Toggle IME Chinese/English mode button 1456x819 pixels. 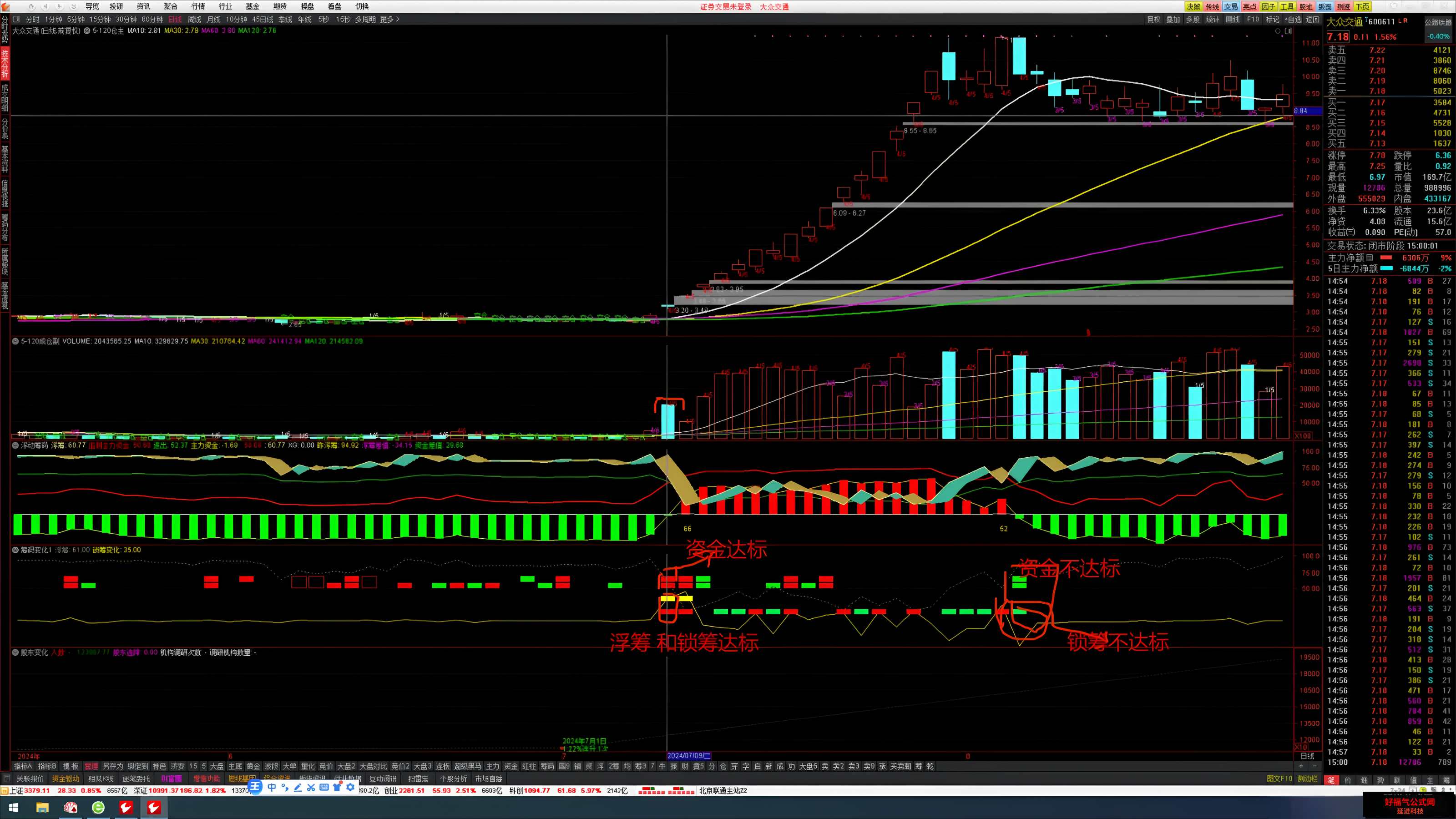[x=272, y=787]
